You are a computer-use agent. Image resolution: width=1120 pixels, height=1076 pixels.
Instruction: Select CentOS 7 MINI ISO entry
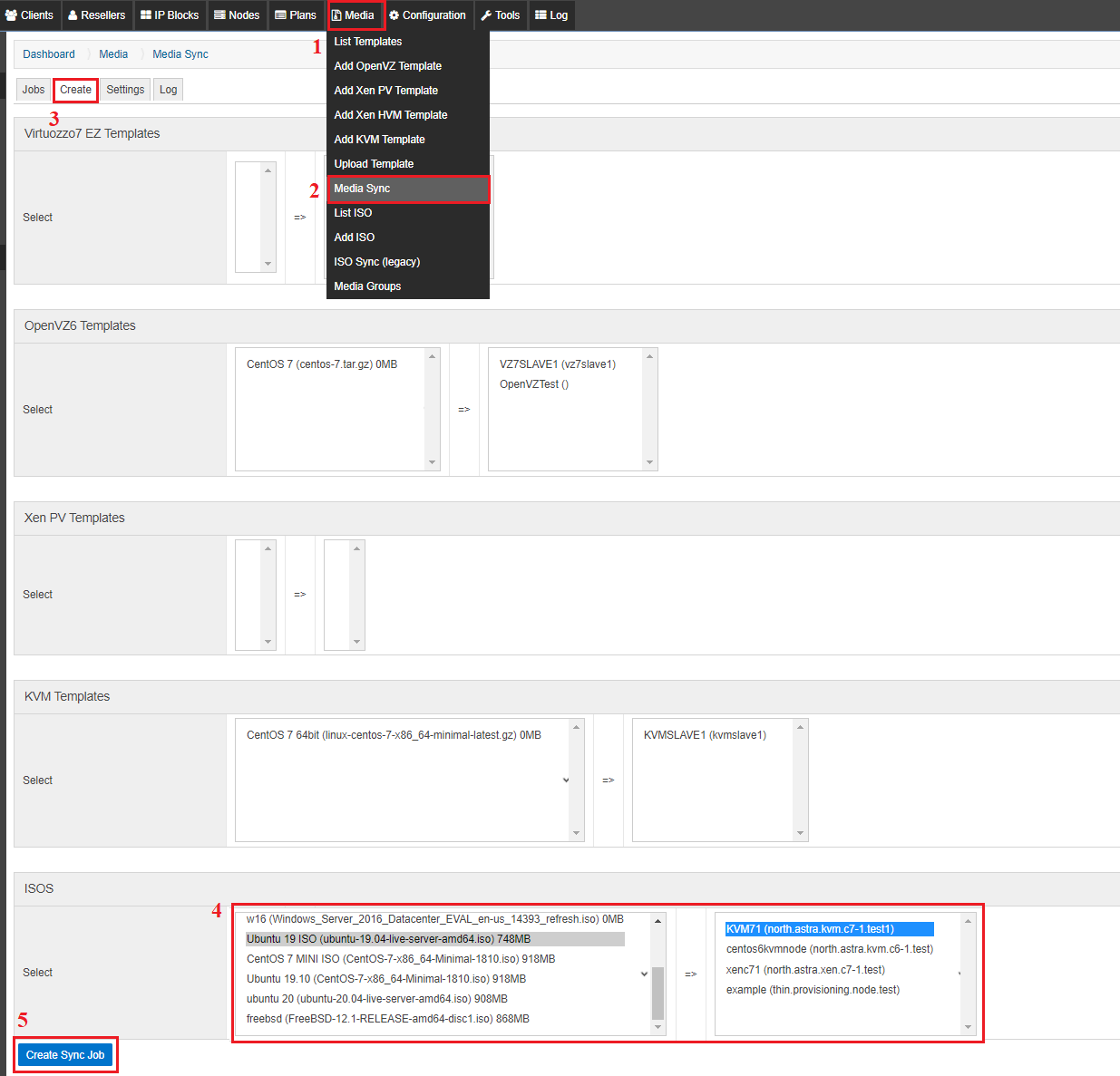click(401, 959)
